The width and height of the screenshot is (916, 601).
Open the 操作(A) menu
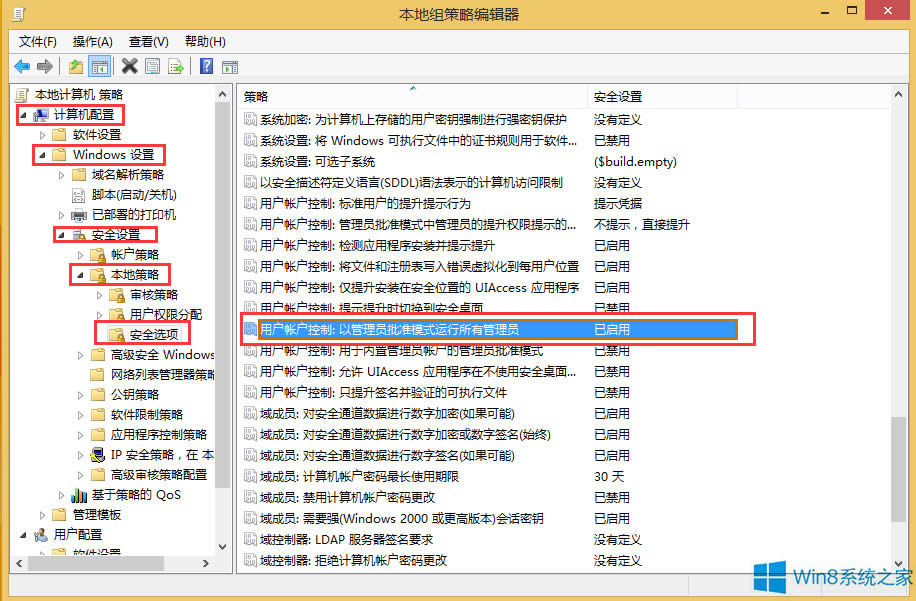click(92, 41)
